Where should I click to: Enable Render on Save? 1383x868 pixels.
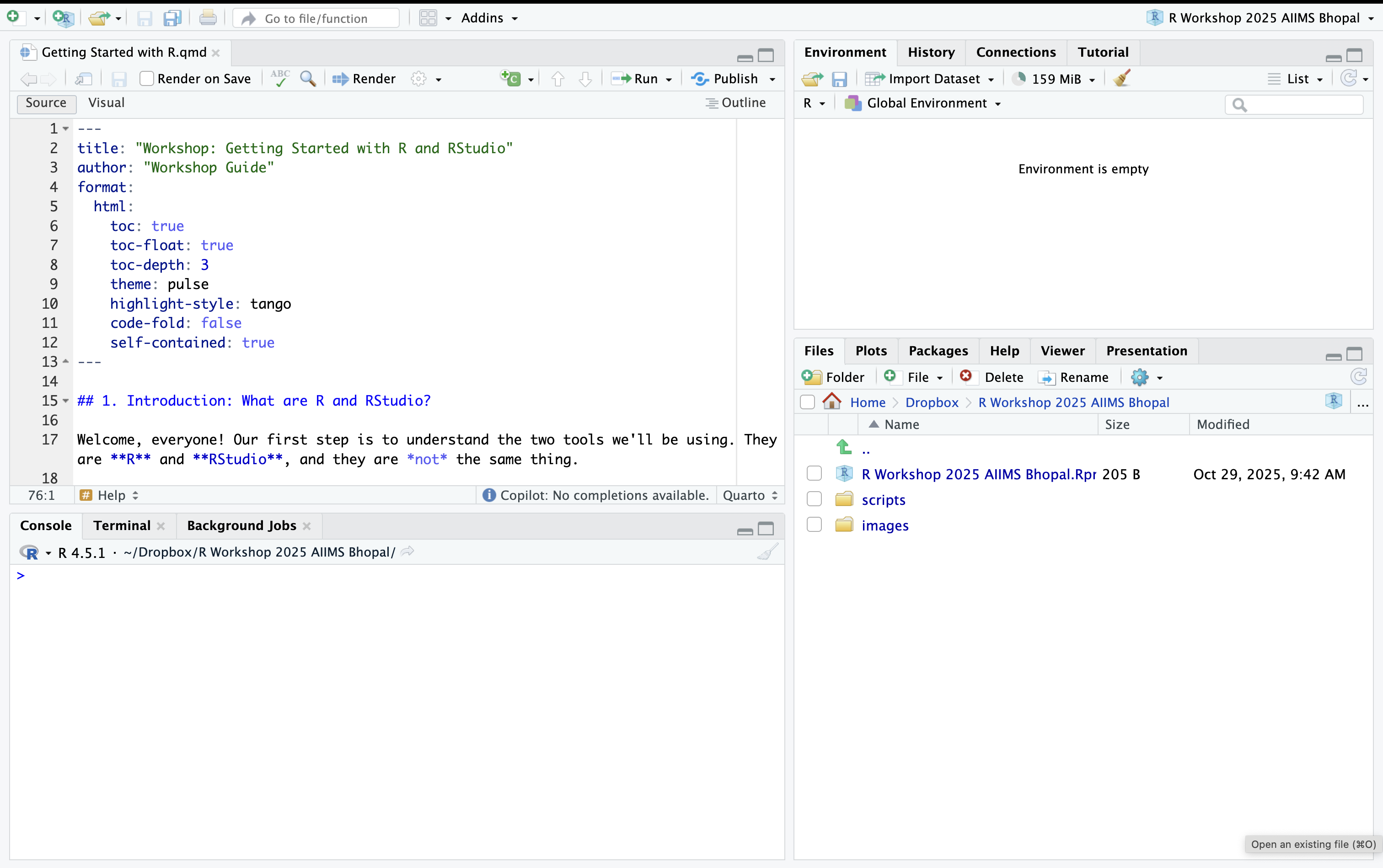coord(146,79)
